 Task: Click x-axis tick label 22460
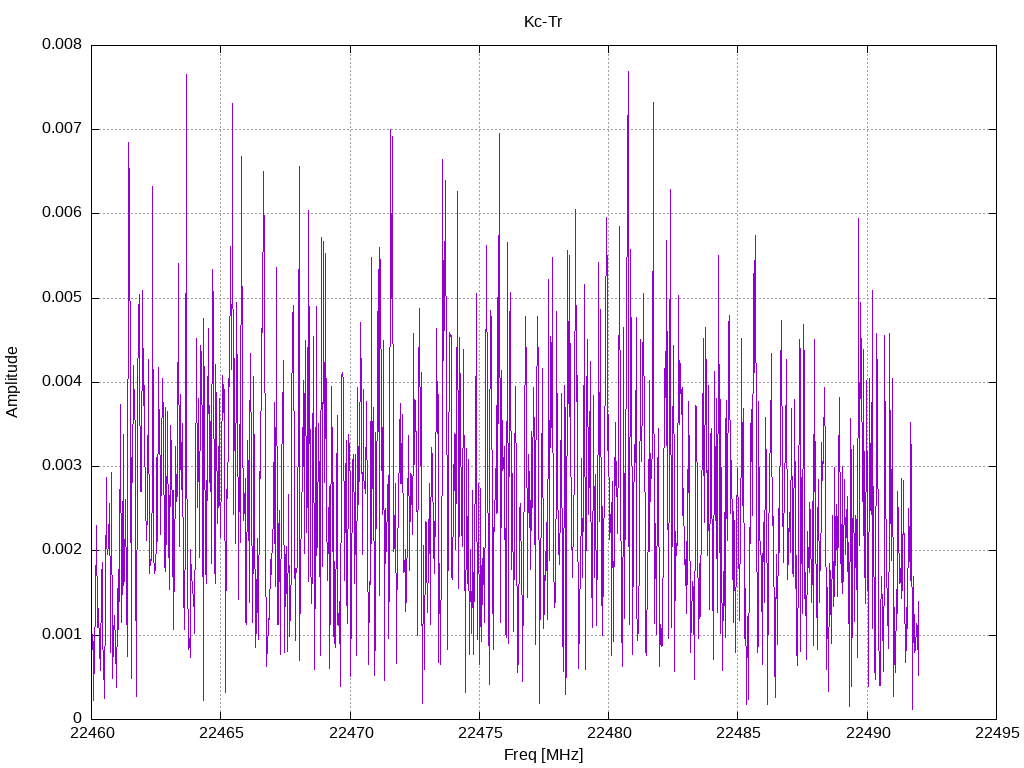click(x=92, y=733)
